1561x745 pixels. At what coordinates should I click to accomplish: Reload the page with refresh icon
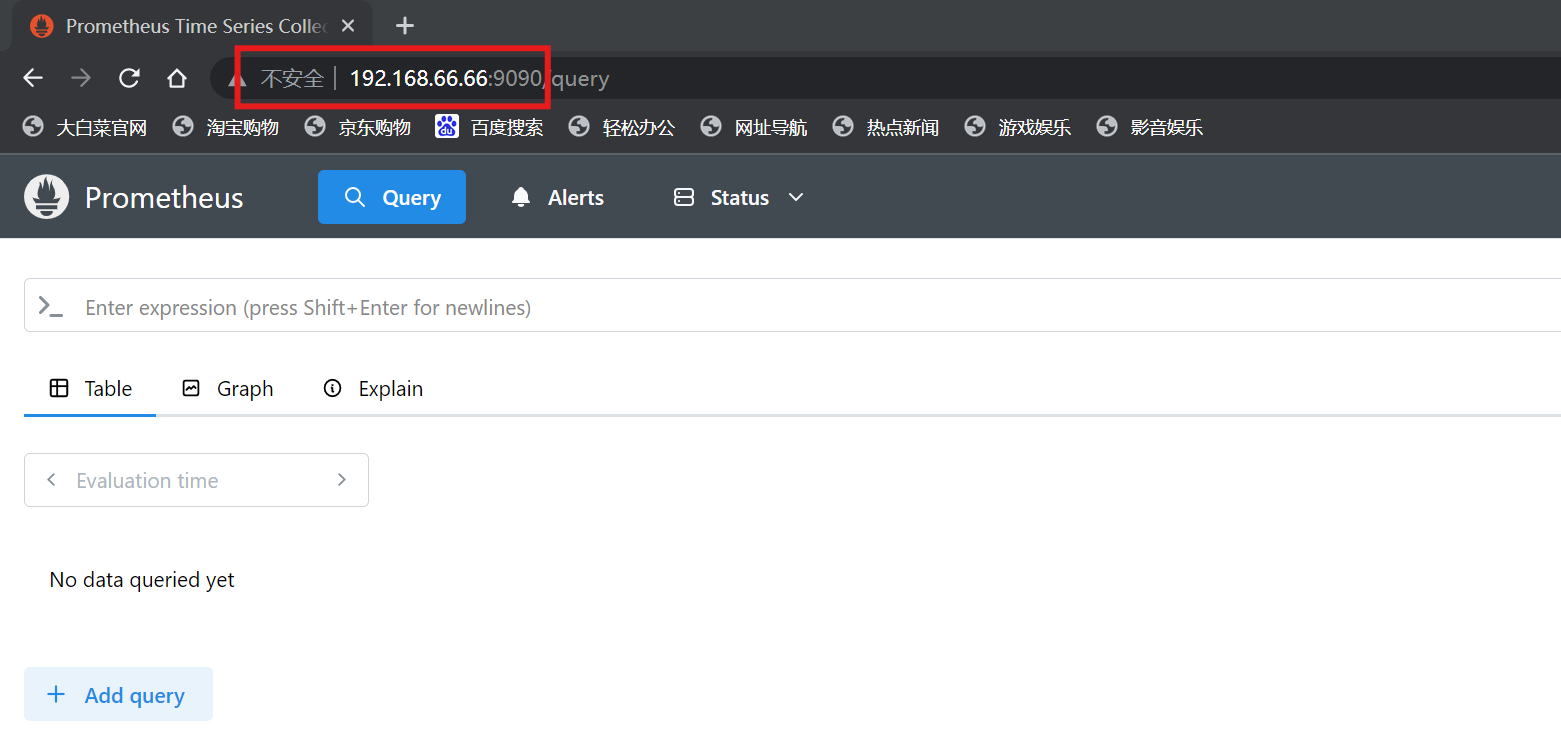[x=129, y=78]
